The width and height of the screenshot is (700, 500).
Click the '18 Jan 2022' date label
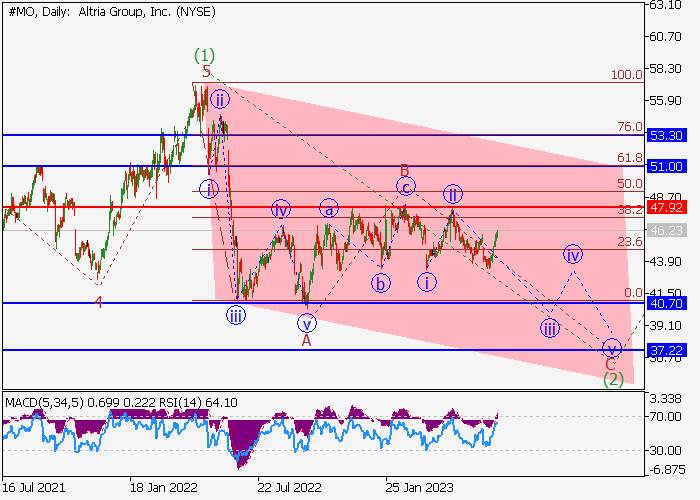pos(163,487)
